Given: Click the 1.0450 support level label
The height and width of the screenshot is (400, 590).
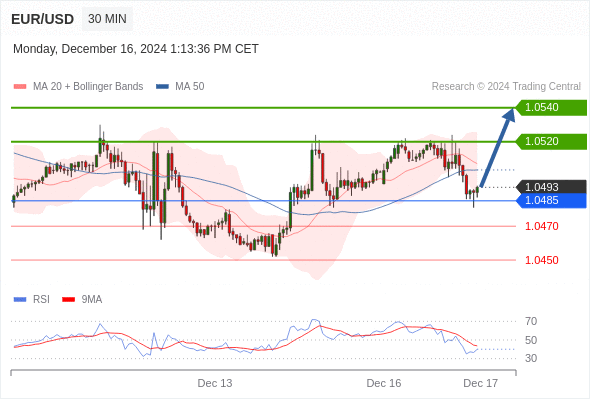Looking at the screenshot, I should 541,260.
